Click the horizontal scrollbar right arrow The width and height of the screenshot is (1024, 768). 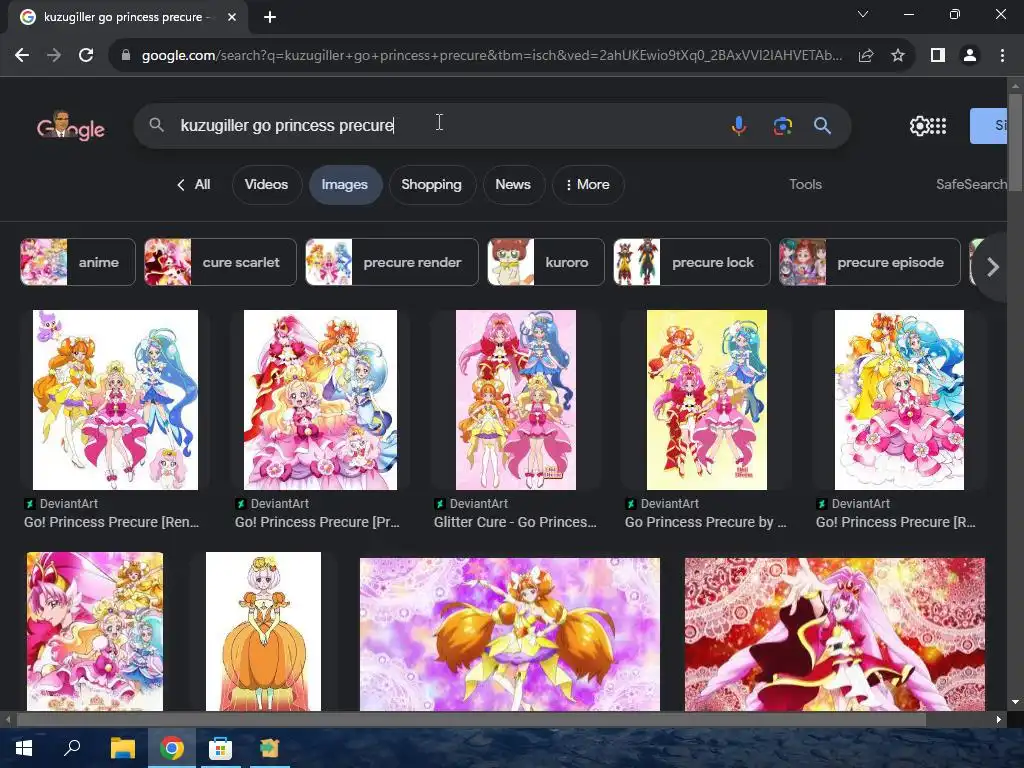pyautogui.click(x=999, y=720)
